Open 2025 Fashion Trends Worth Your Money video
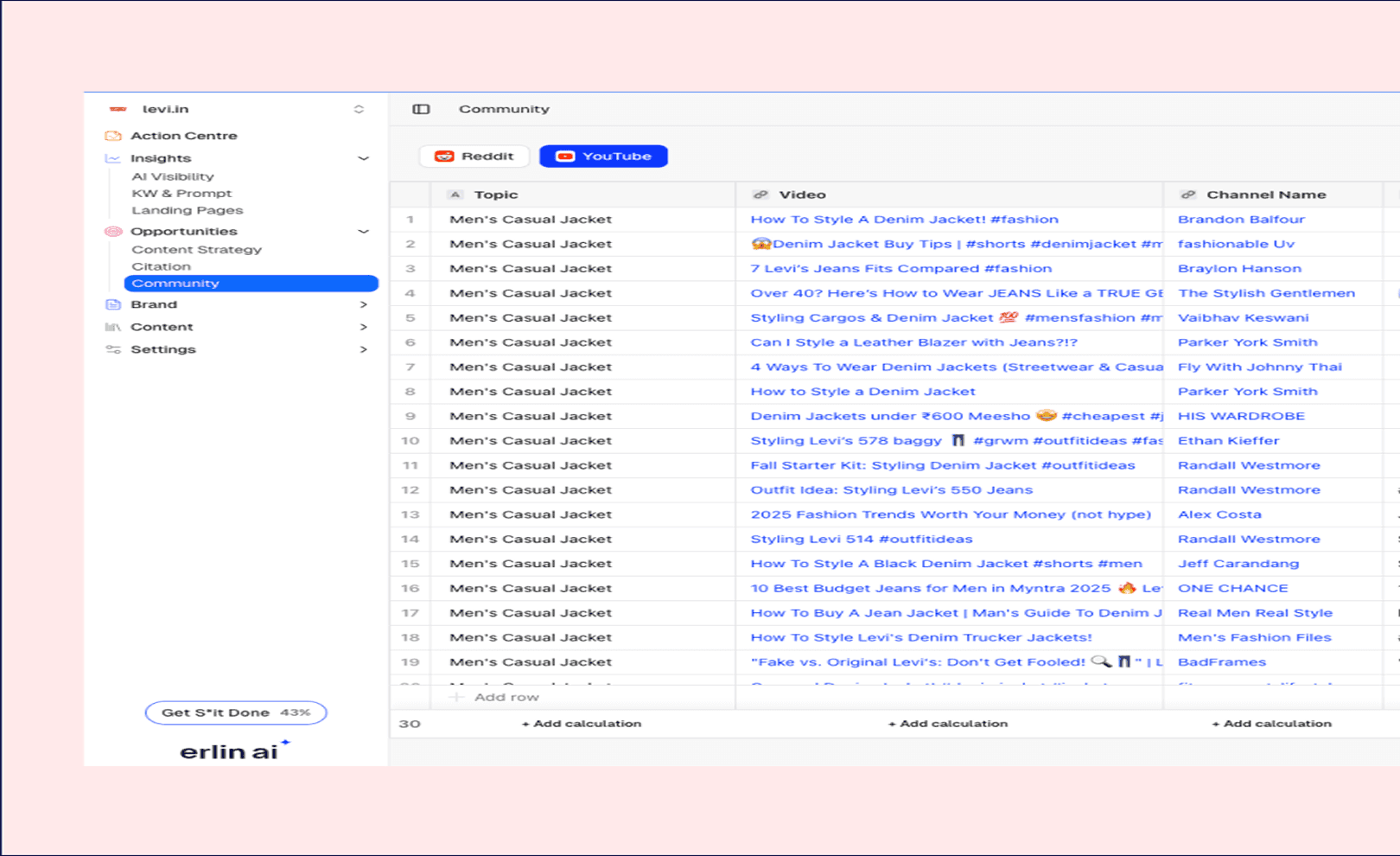 point(951,514)
